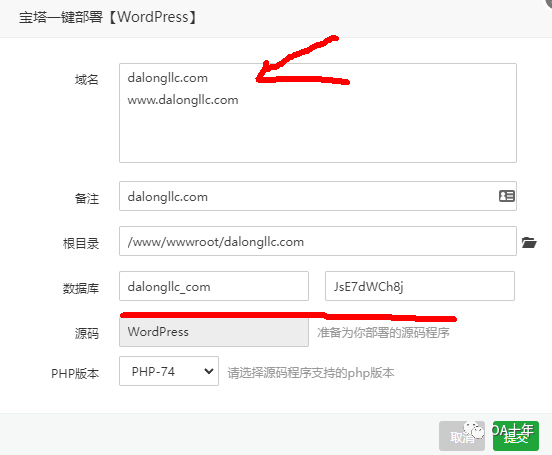Click the disabled WordPress source code field

pos(214,331)
